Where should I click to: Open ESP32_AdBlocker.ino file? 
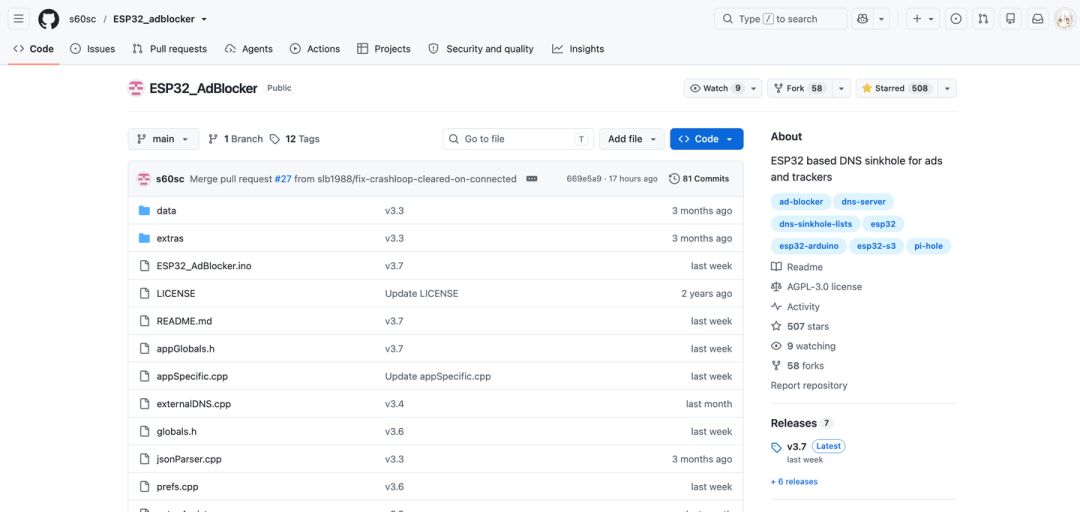(204, 266)
